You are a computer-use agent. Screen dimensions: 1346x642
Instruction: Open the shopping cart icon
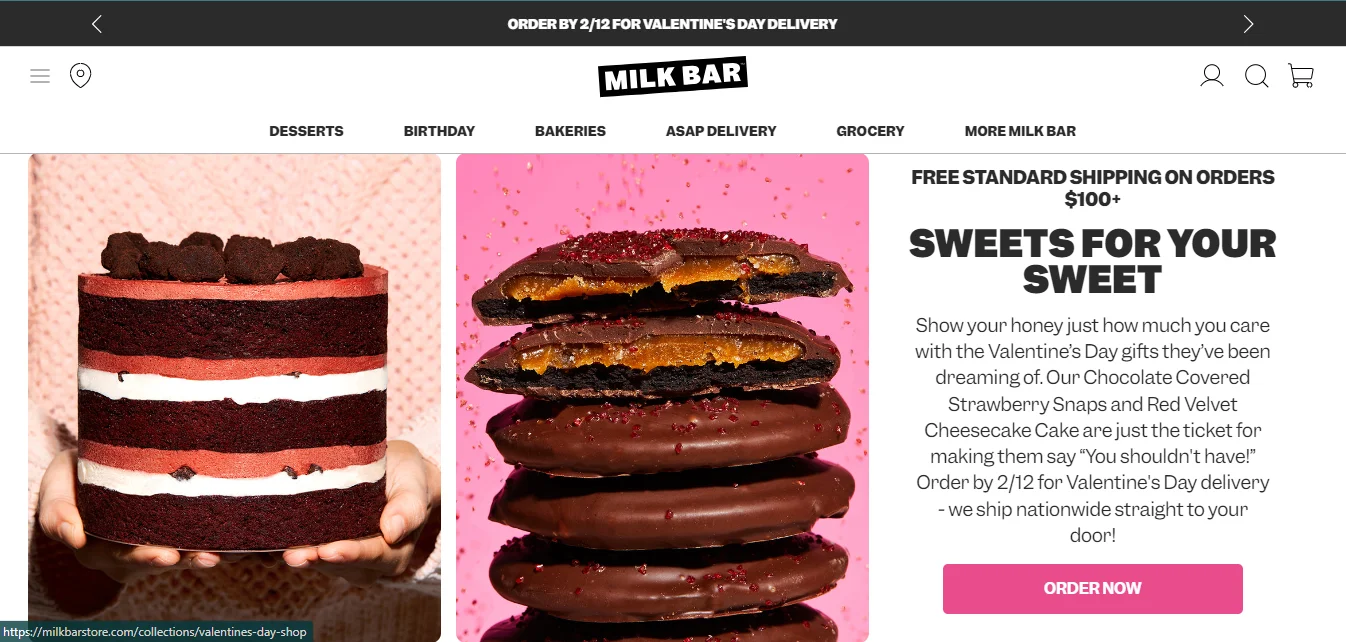[x=1301, y=76]
